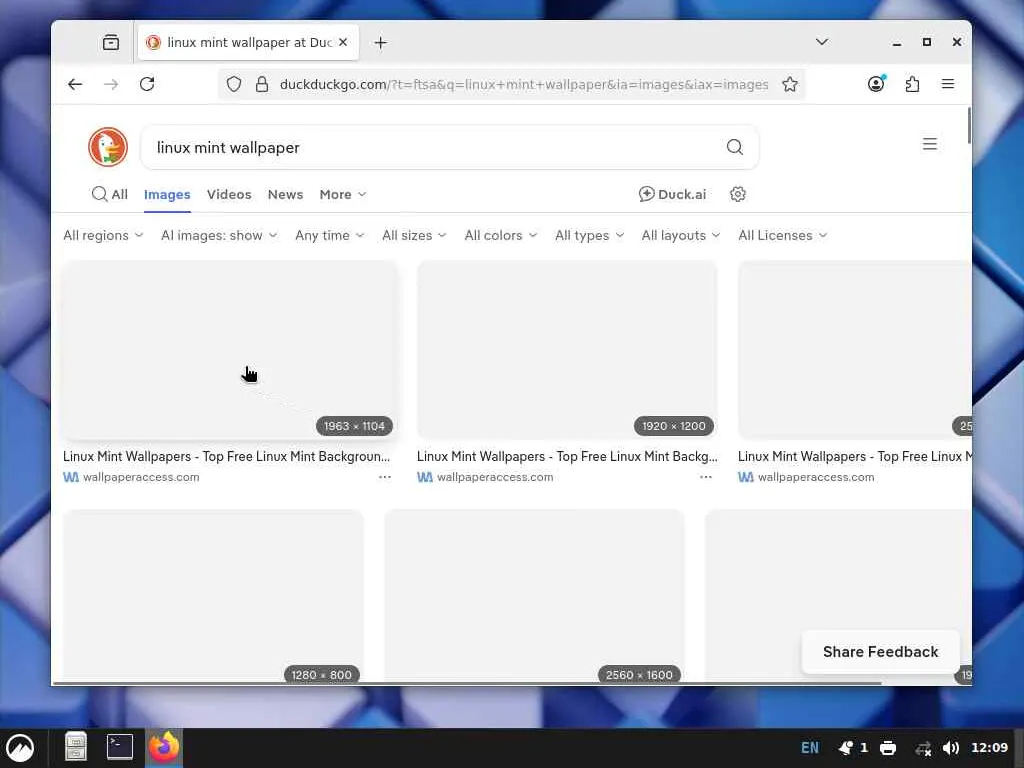Switch to All results tab
The image size is (1024, 768).
point(110,194)
